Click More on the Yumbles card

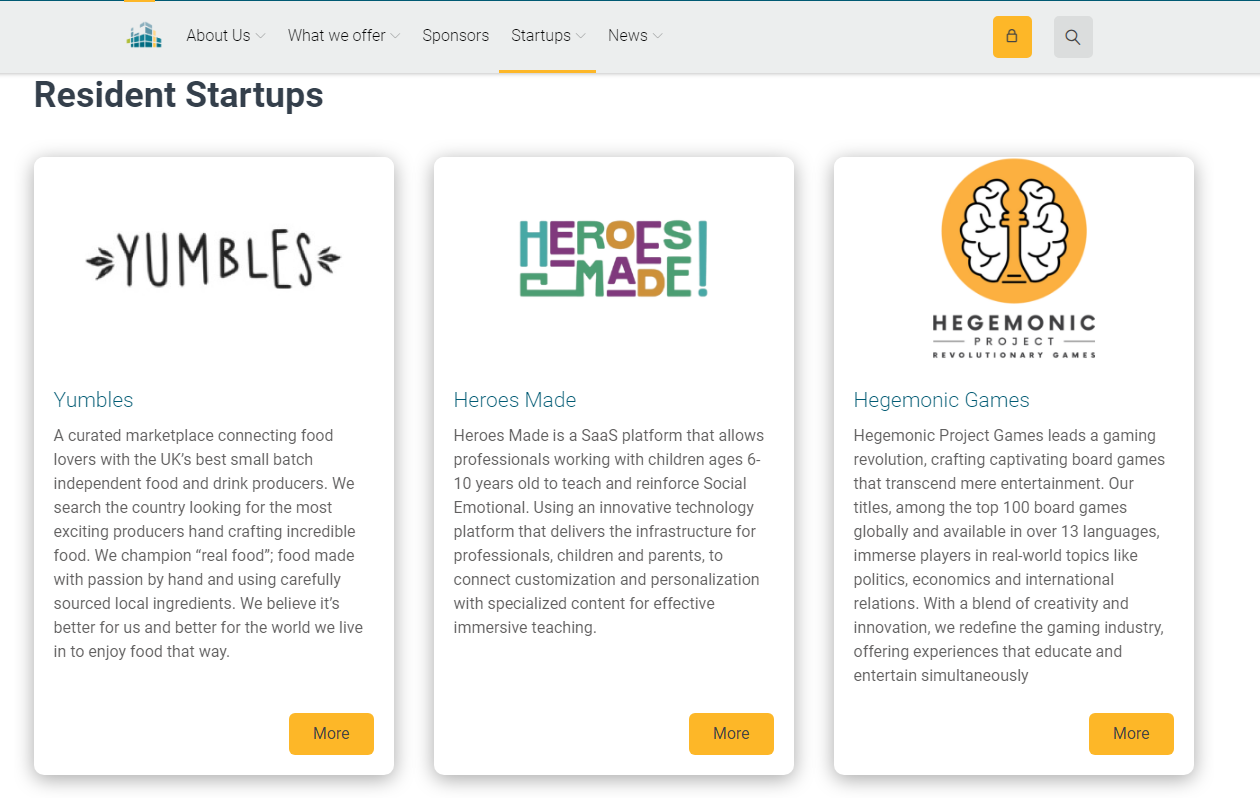(x=331, y=734)
